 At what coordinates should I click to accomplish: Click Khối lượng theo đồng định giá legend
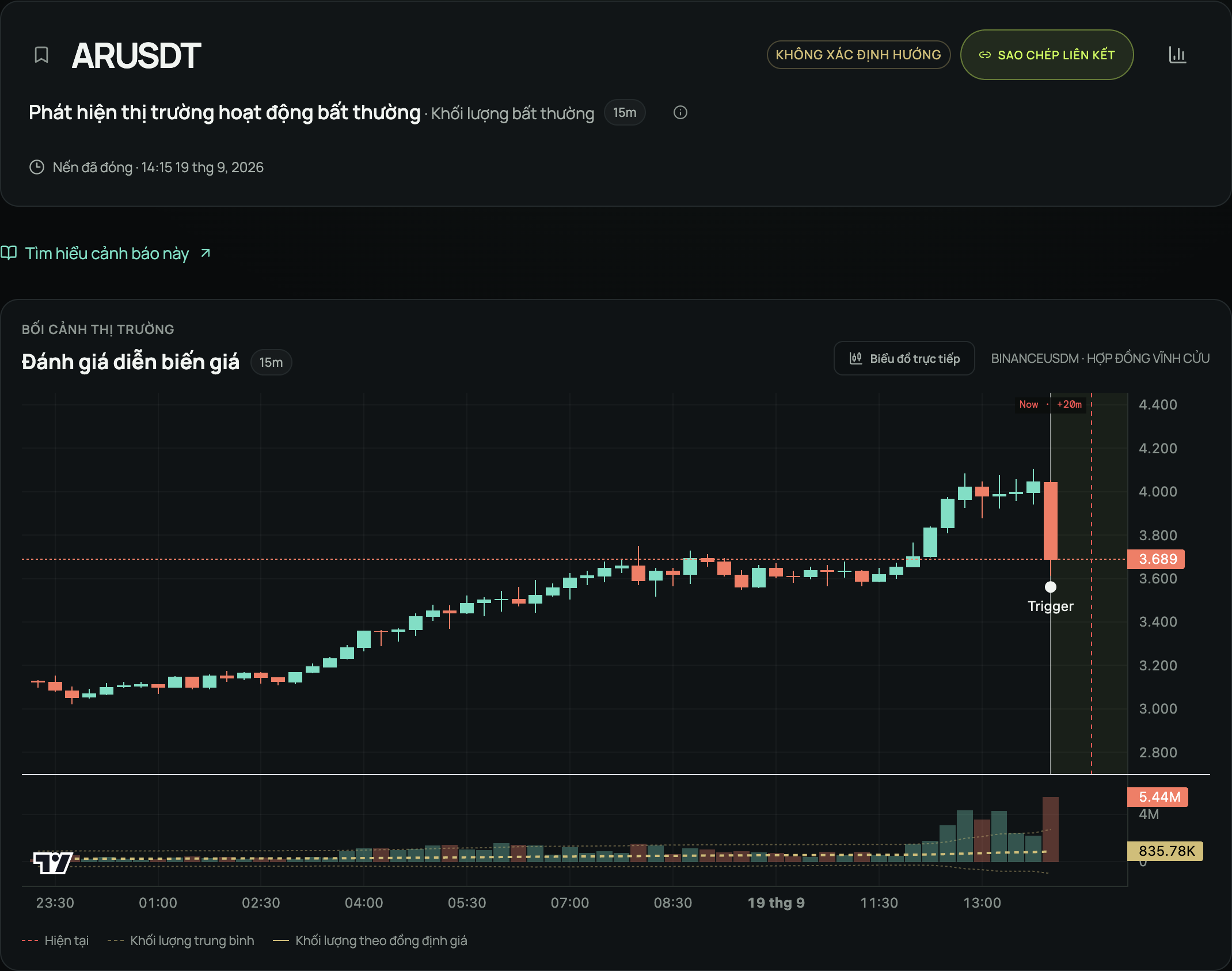tap(370, 940)
